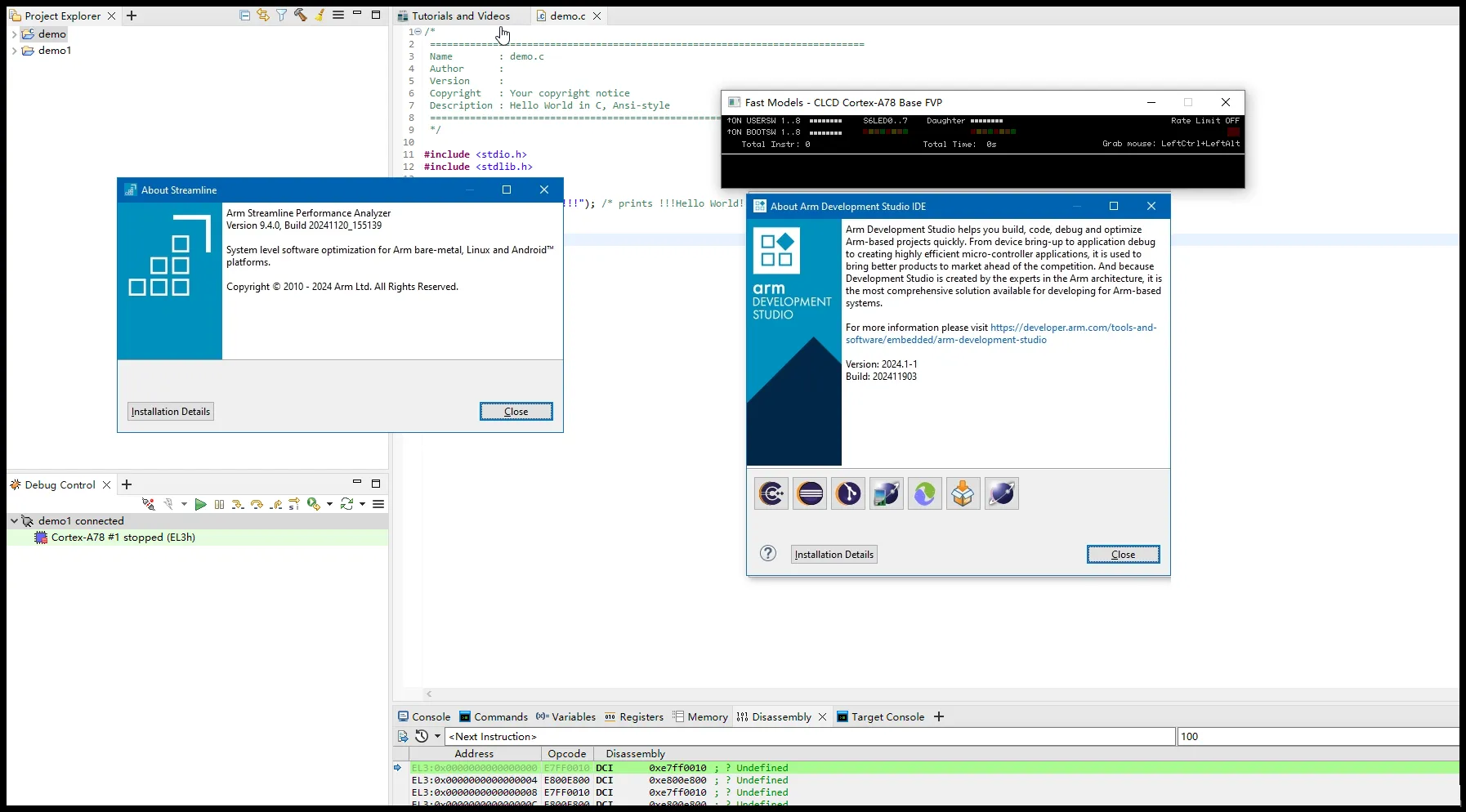Open the Commands tab

pyautogui.click(x=494, y=716)
